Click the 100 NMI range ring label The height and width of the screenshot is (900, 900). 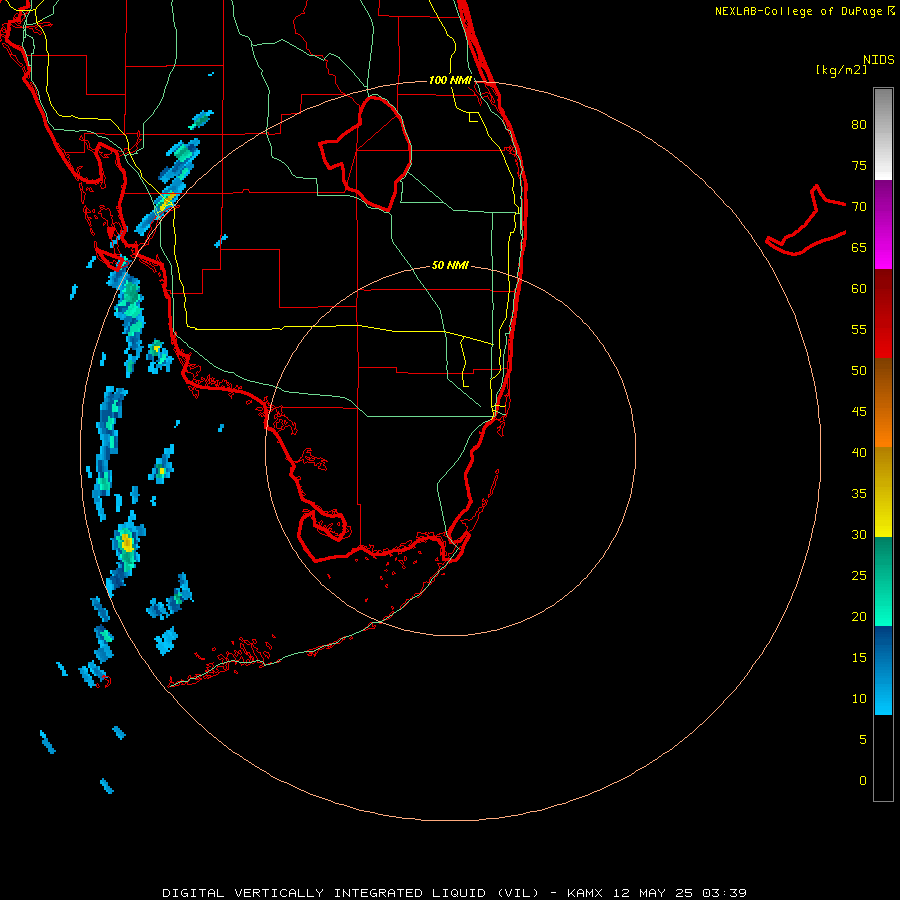[450, 80]
